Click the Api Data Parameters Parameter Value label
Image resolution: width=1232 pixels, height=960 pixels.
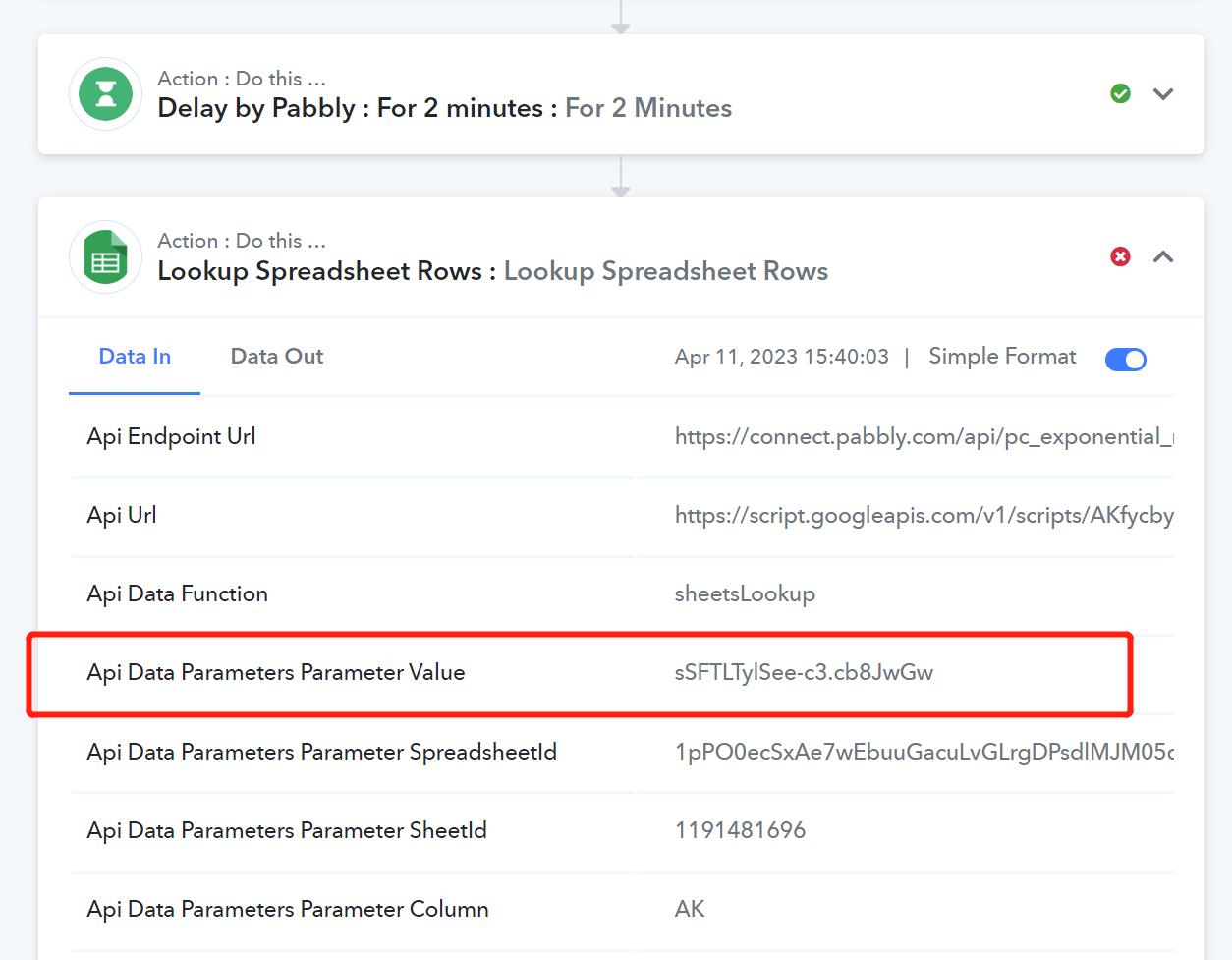point(276,673)
